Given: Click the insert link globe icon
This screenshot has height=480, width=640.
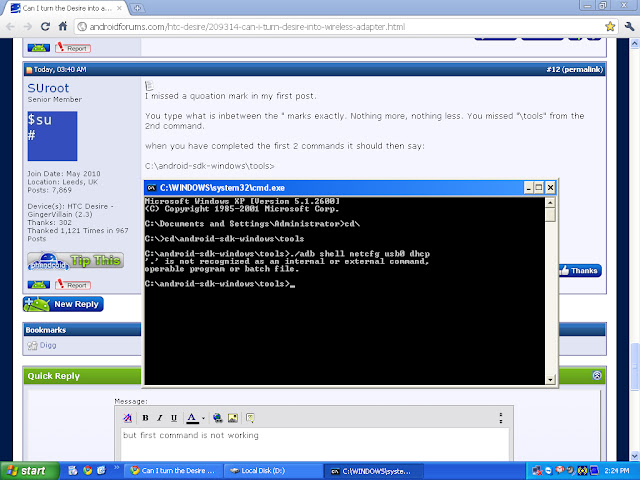Looking at the screenshot, I should pos(218,418).
